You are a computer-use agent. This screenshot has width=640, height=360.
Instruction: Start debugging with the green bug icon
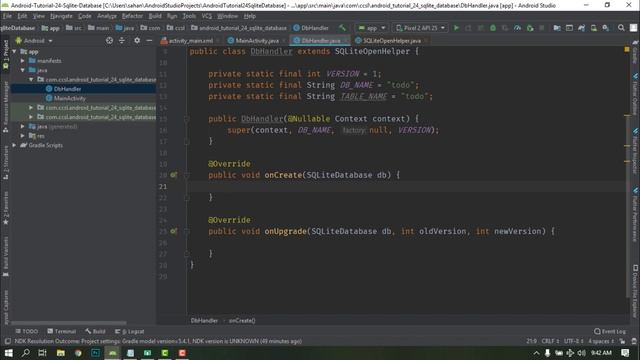[x=493, y=28]
